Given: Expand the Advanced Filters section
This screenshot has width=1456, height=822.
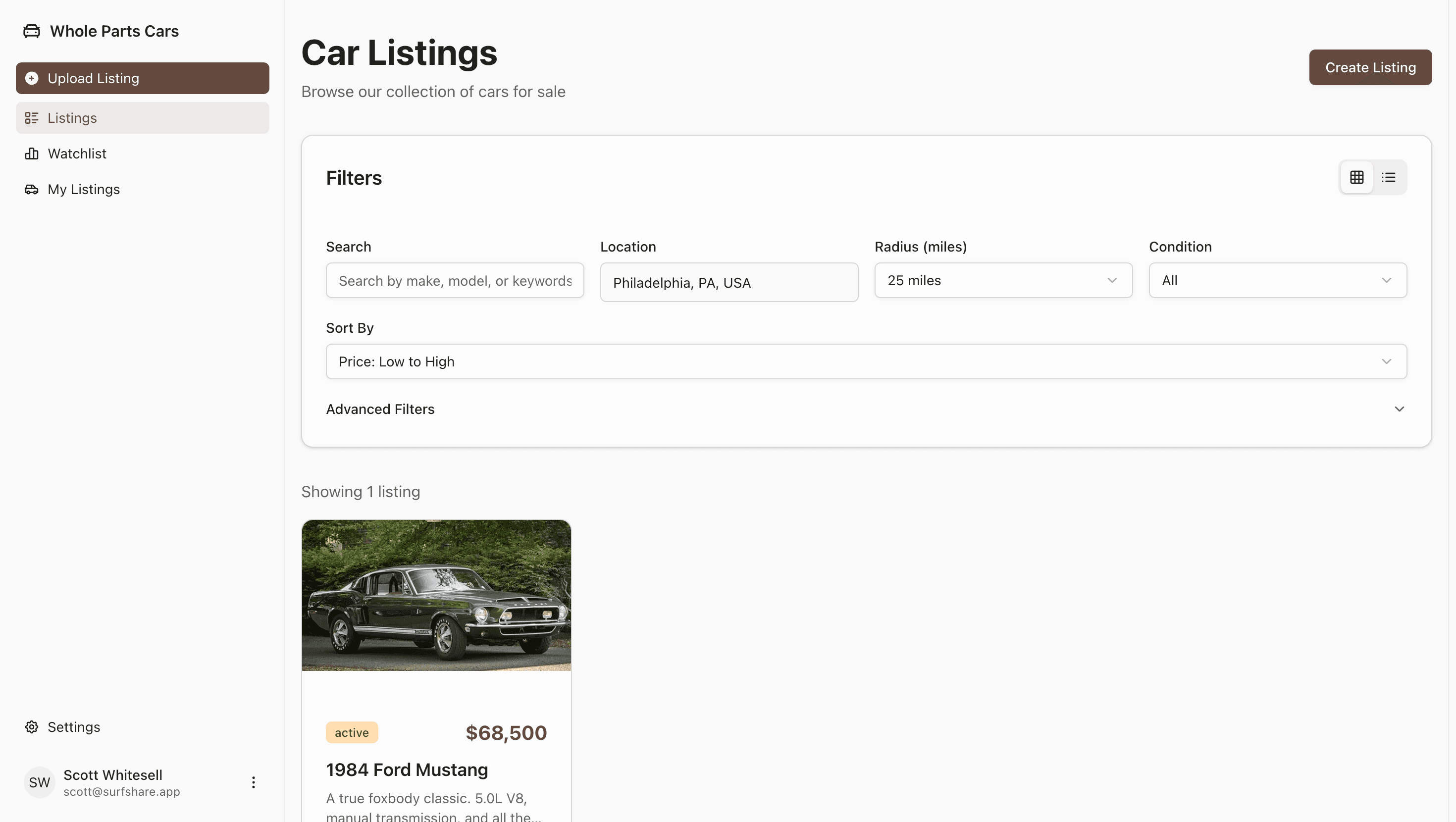Looking at the screenshot, I should [x=380, y=409].
